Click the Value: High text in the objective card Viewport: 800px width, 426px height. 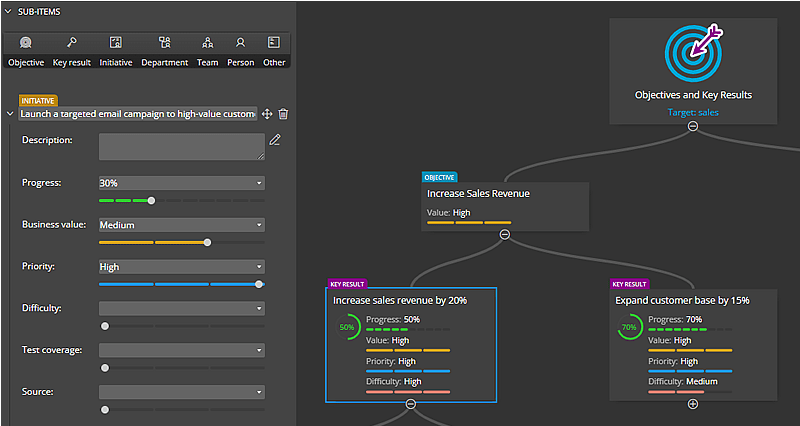point(448,213)
